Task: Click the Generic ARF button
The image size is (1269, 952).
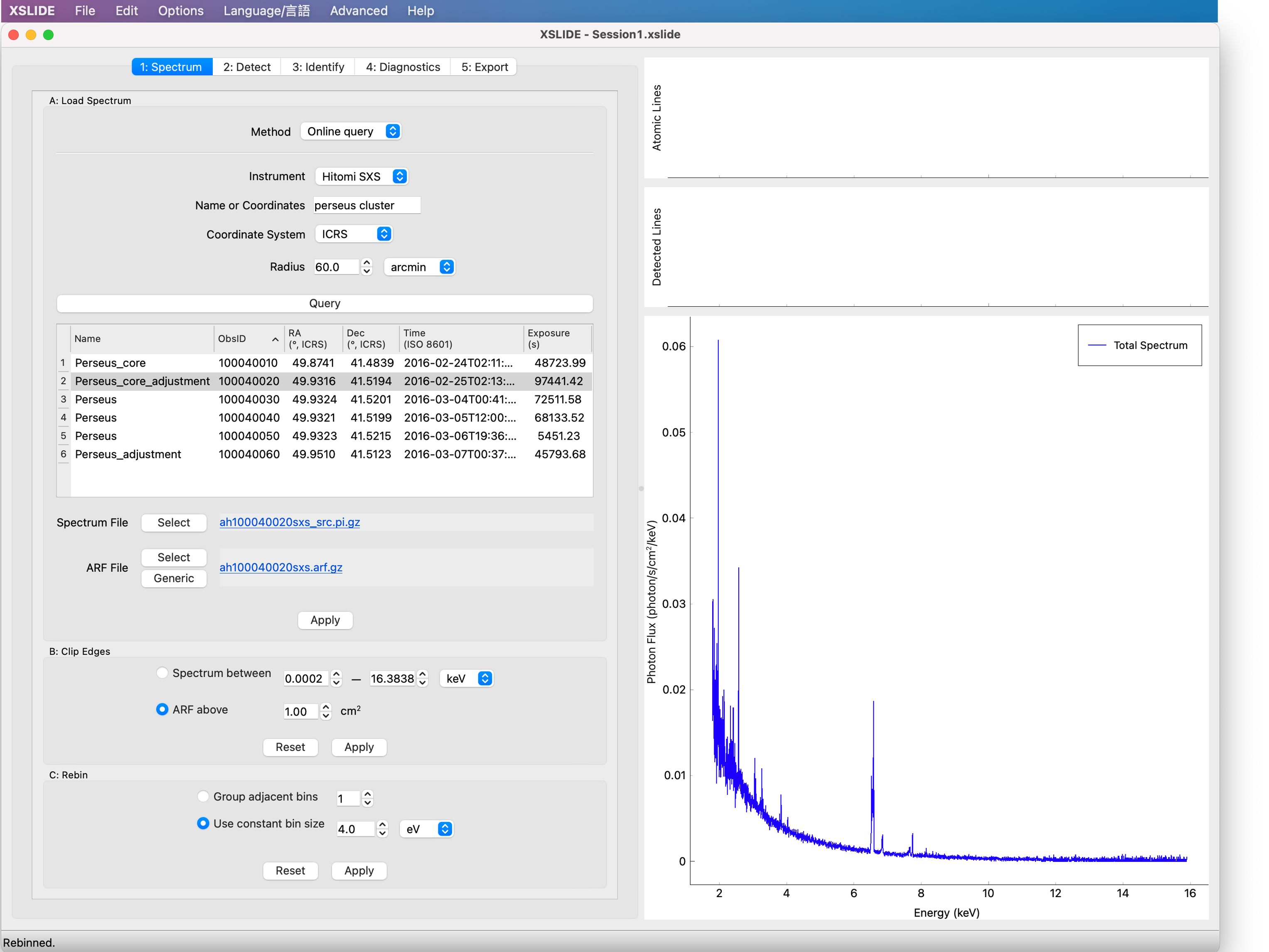Action: tap(174, 578)
